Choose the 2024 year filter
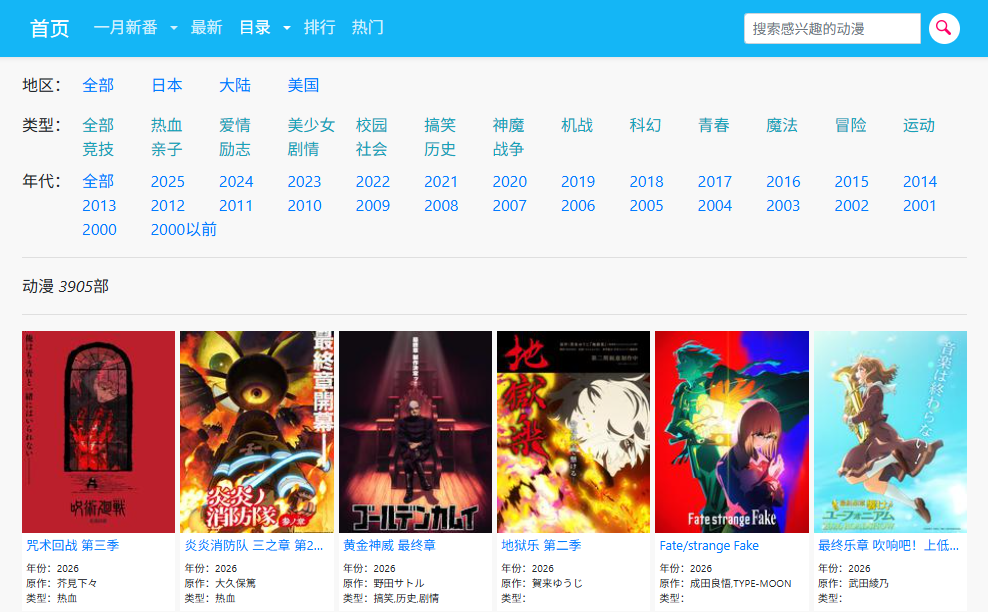The width and height of the screenshot is (988, 612). (x=236, y=181)
